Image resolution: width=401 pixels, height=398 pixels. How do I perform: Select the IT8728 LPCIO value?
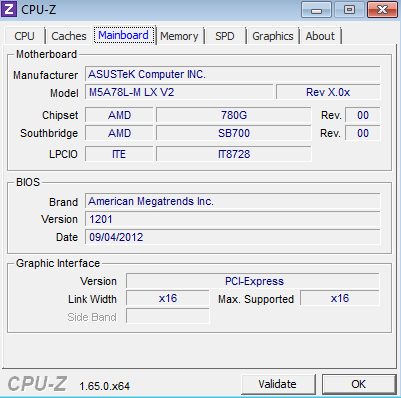[x=234, y=154]
